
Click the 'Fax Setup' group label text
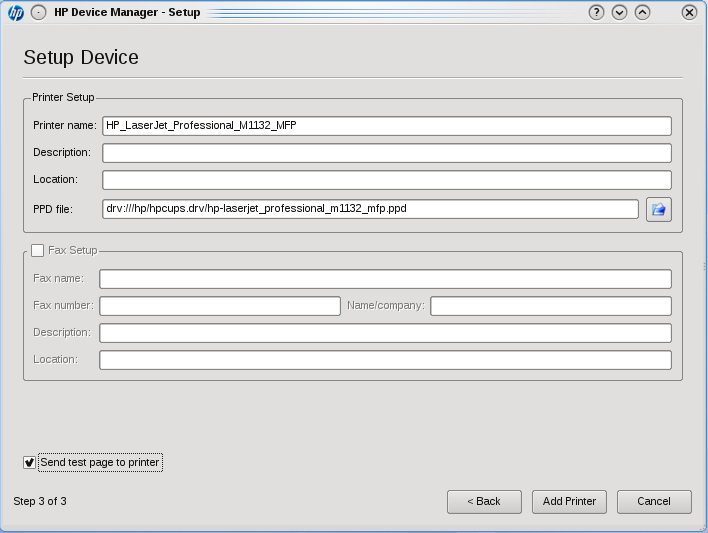(x=73, y=250)
